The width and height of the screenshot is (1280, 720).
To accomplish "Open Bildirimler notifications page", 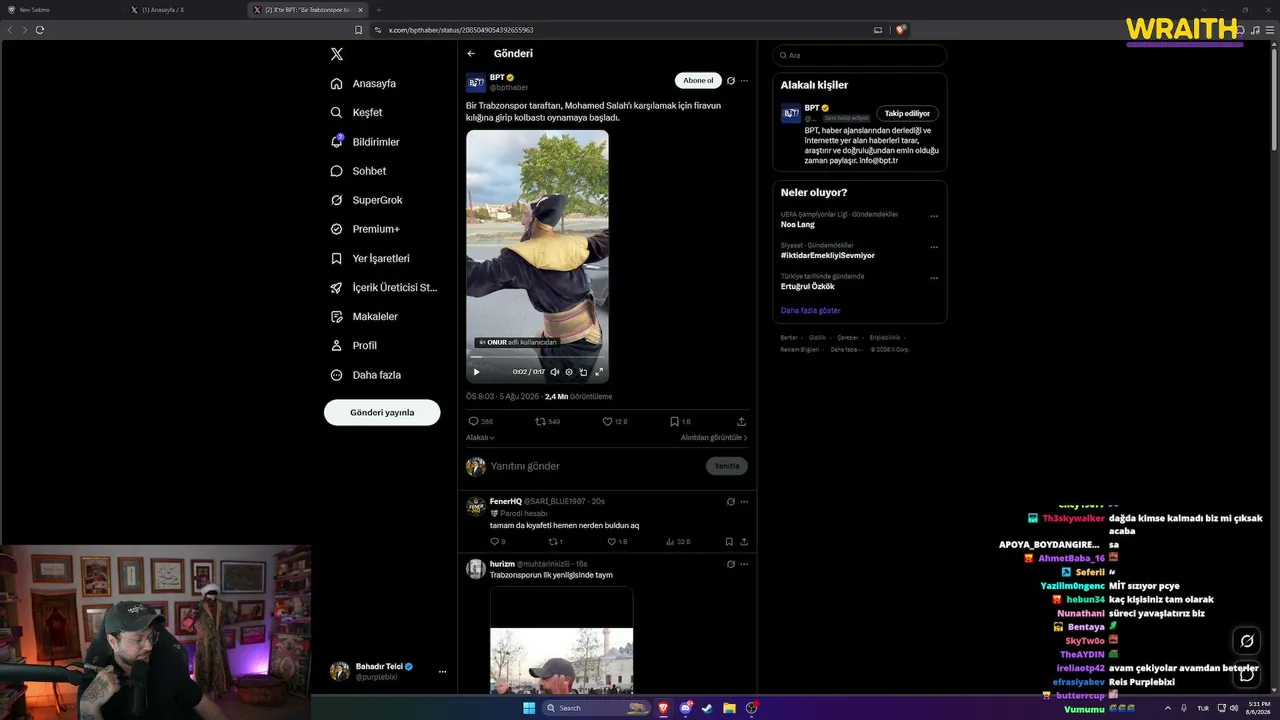I will pos(365,142).
